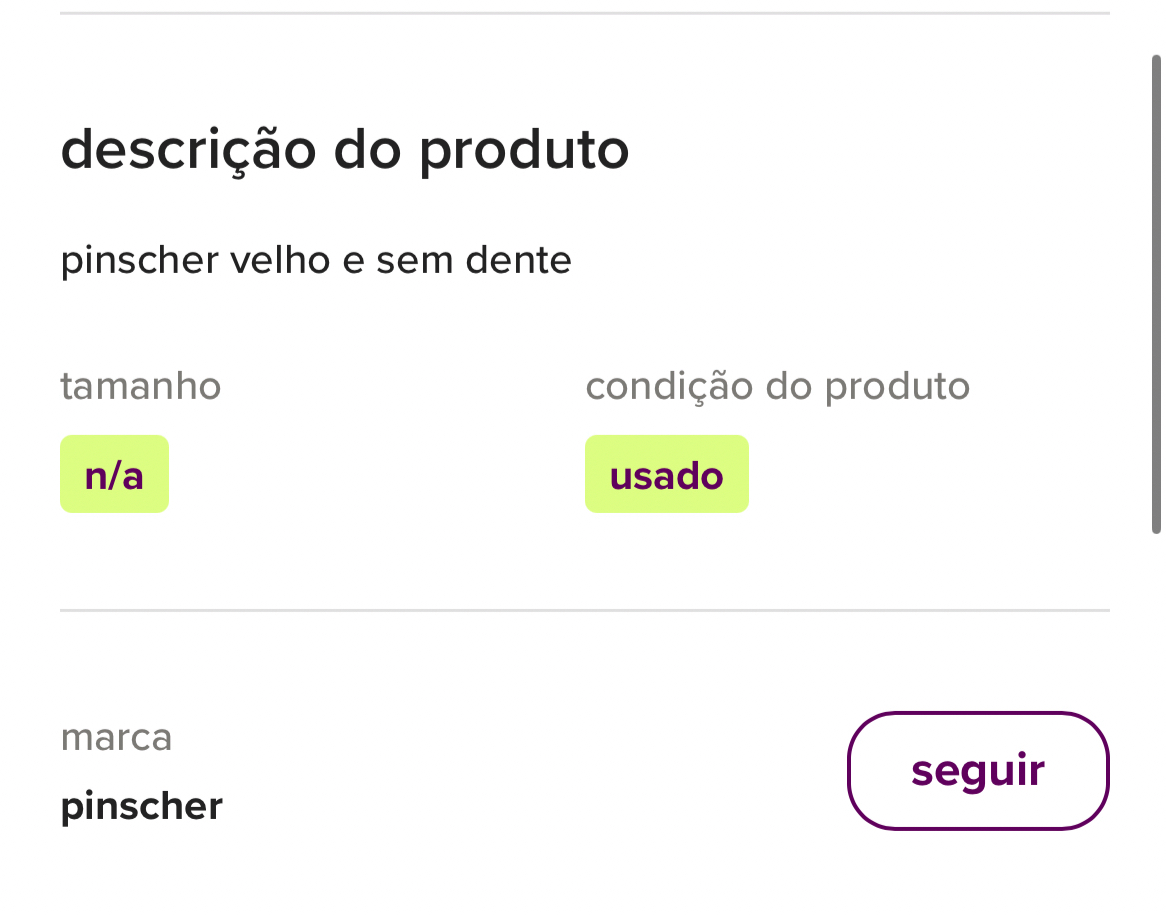This screenshot has width=1166, height=915.
Task: Tap the n/a size tag
Action: tap(114, 475)
